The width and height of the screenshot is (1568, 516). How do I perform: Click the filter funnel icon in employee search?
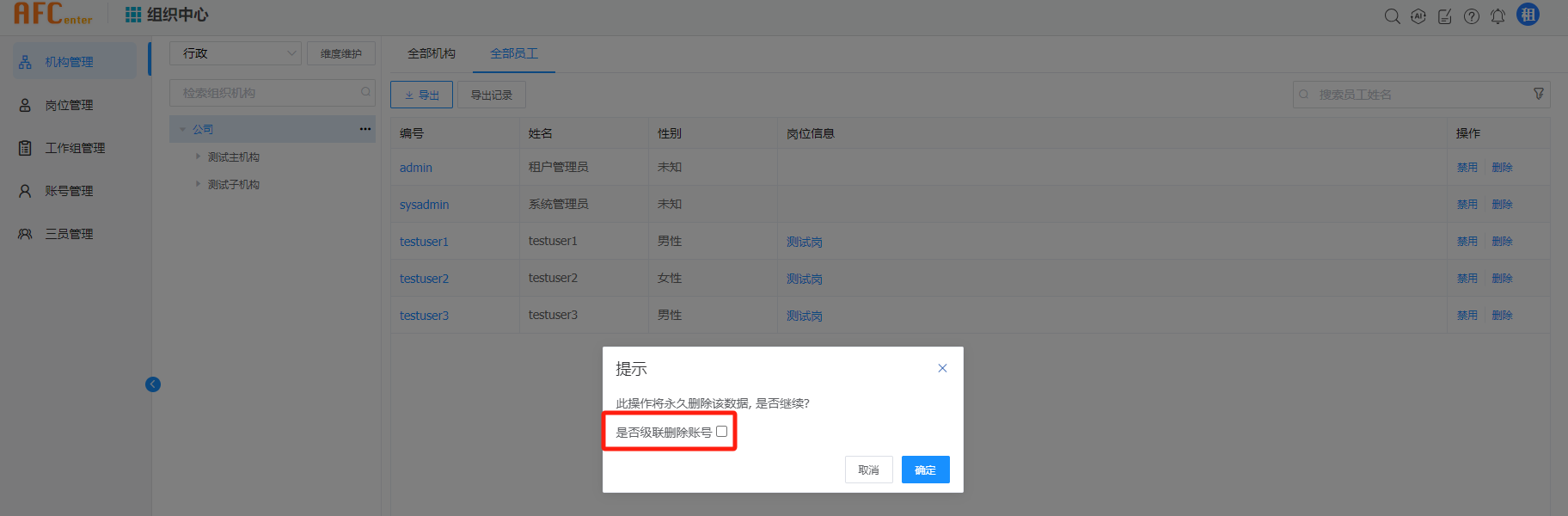click(1539, 94)
